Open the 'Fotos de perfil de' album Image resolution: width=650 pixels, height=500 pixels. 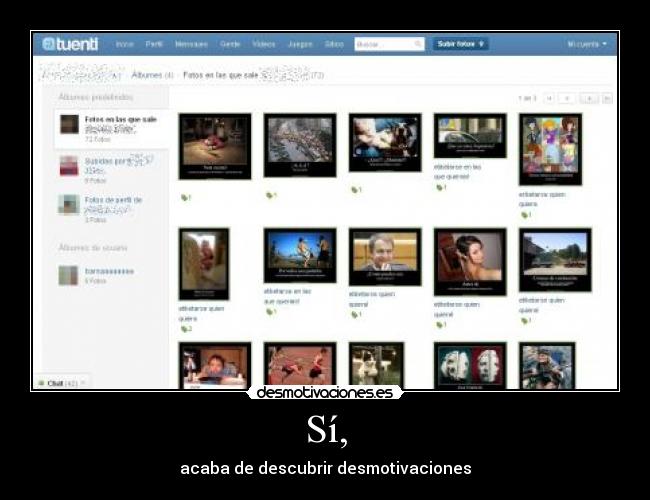click(x=112, y=209)
